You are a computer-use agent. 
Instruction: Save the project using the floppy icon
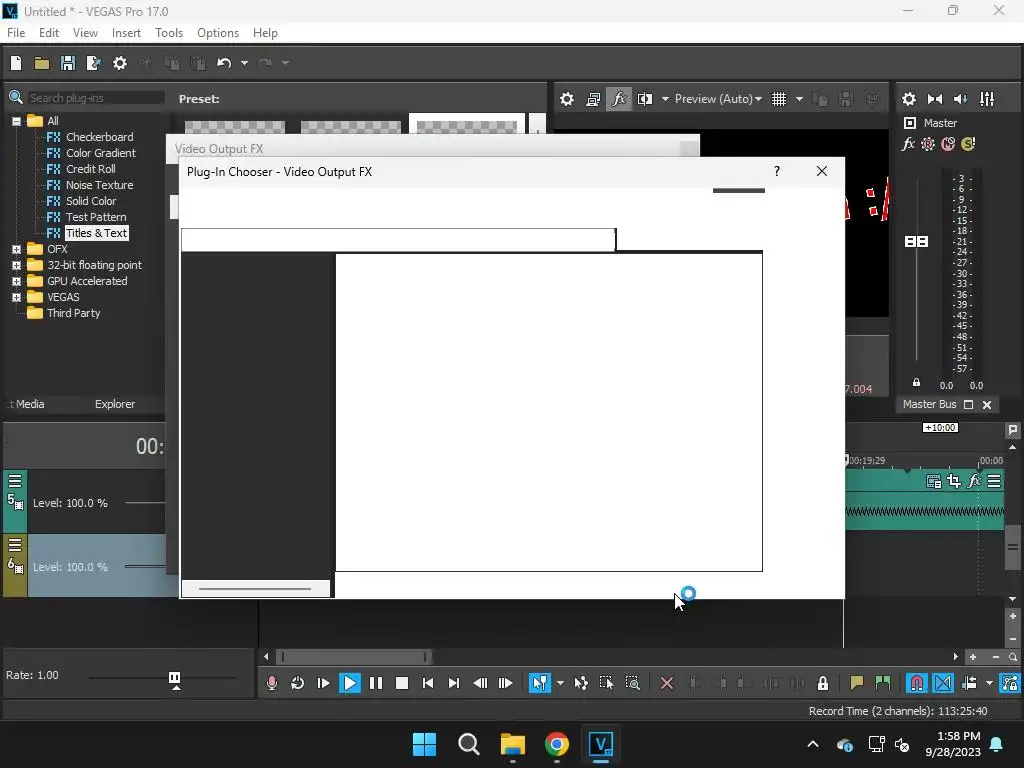pos(68,63)
